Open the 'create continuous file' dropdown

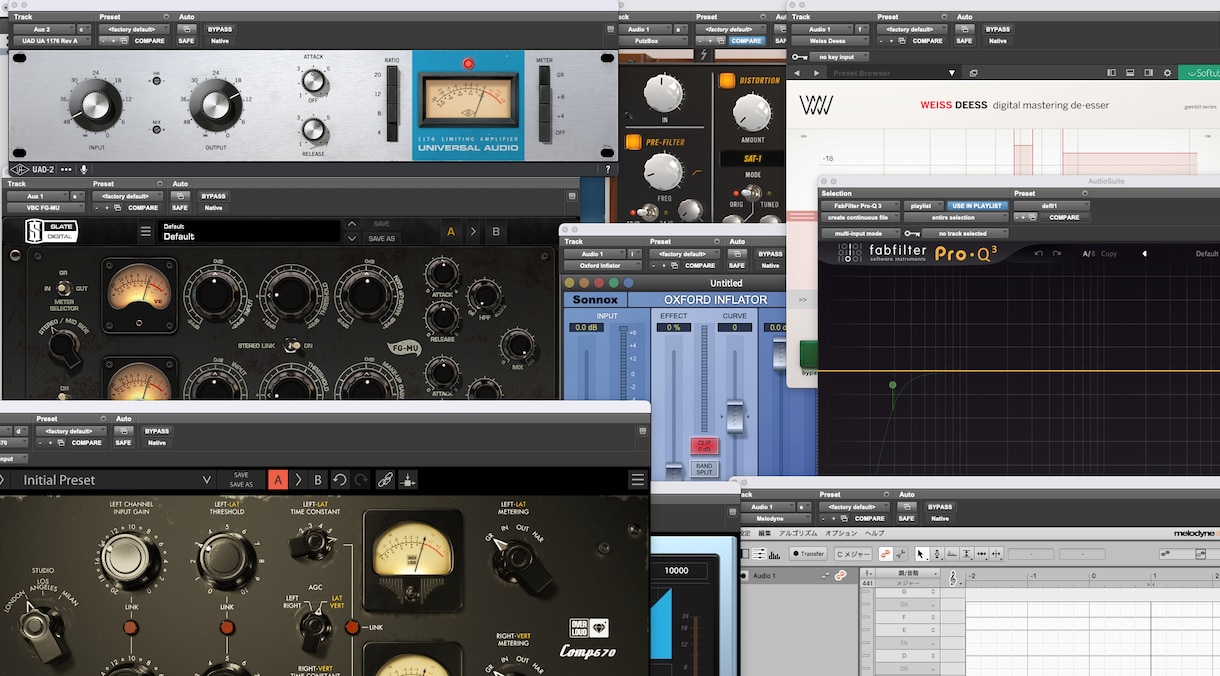tap(860, 217)
